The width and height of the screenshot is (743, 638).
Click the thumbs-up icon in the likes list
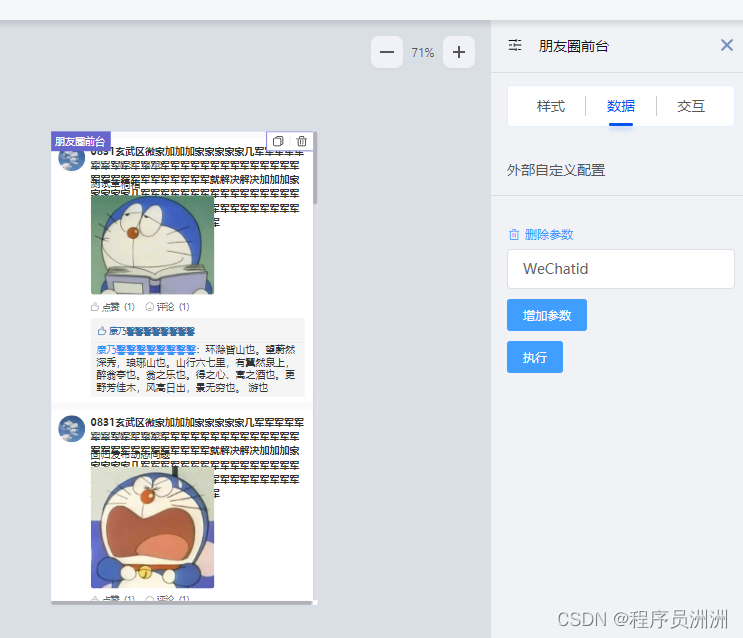[x=101, y=331]
